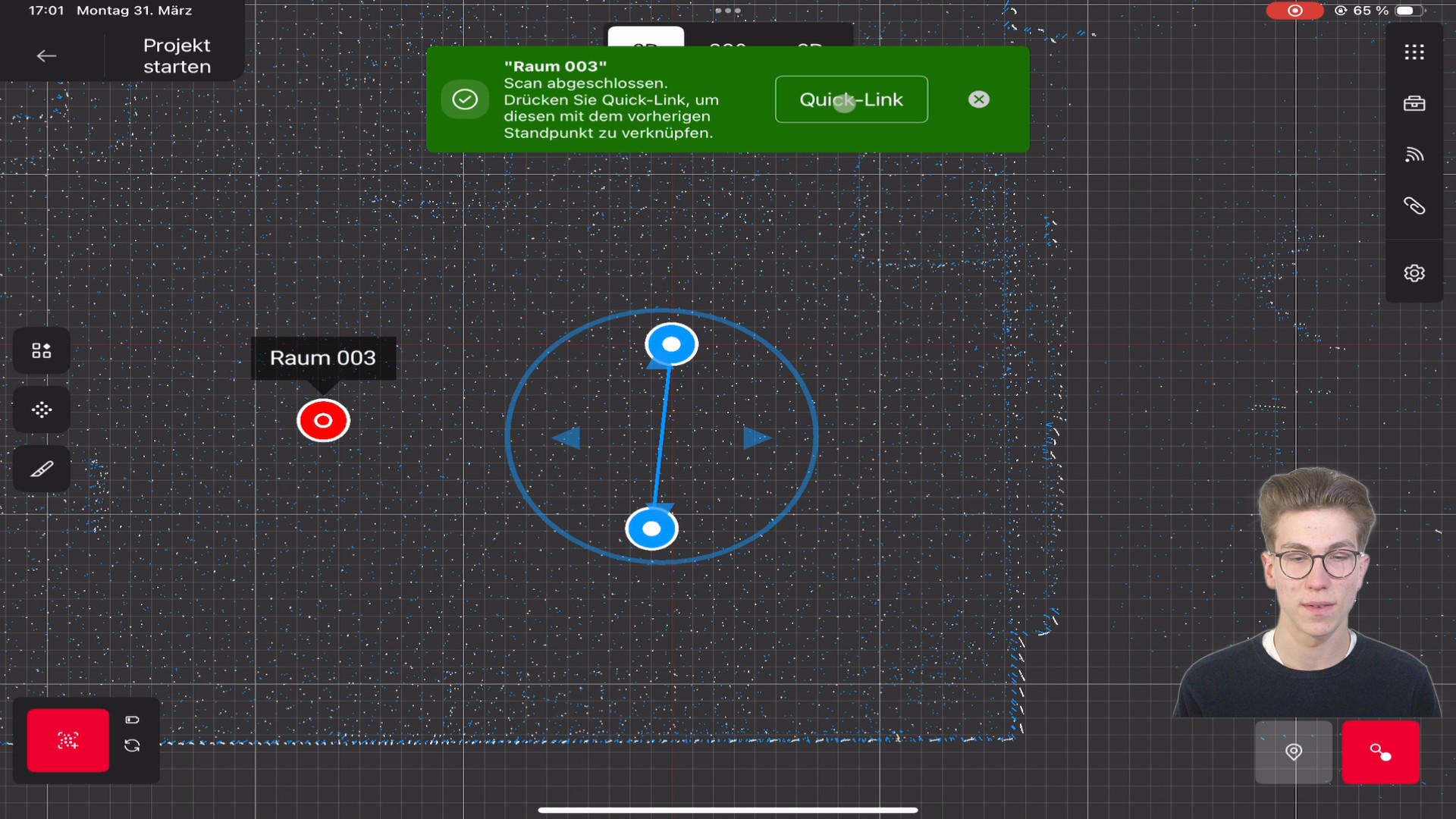
Task: Tap the checkmark icon in the banner
Action: (465, 99)
